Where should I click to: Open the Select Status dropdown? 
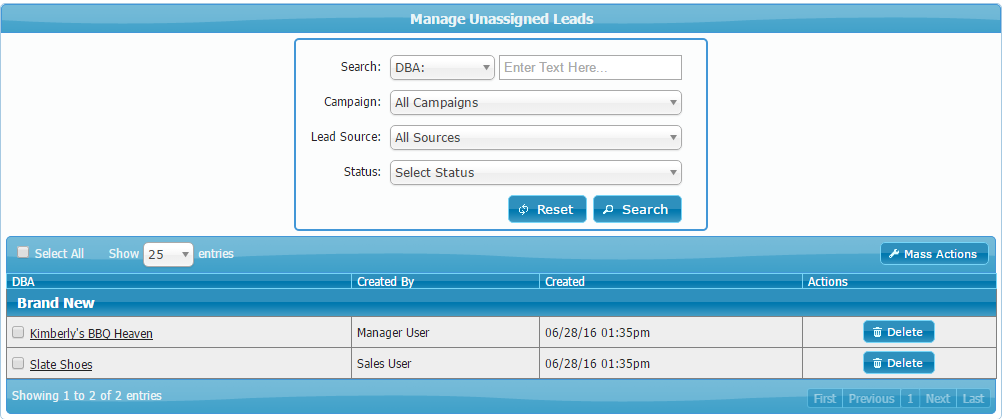tap(535, 172)
